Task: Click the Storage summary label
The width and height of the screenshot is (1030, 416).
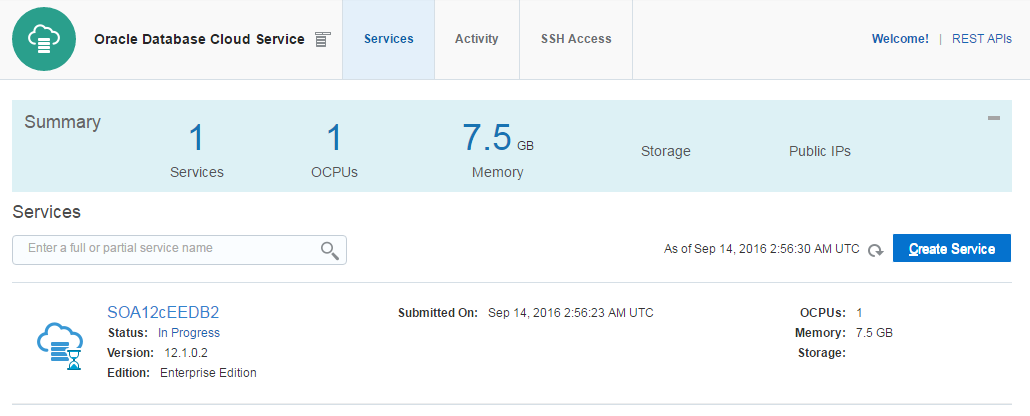Action: 666,152
